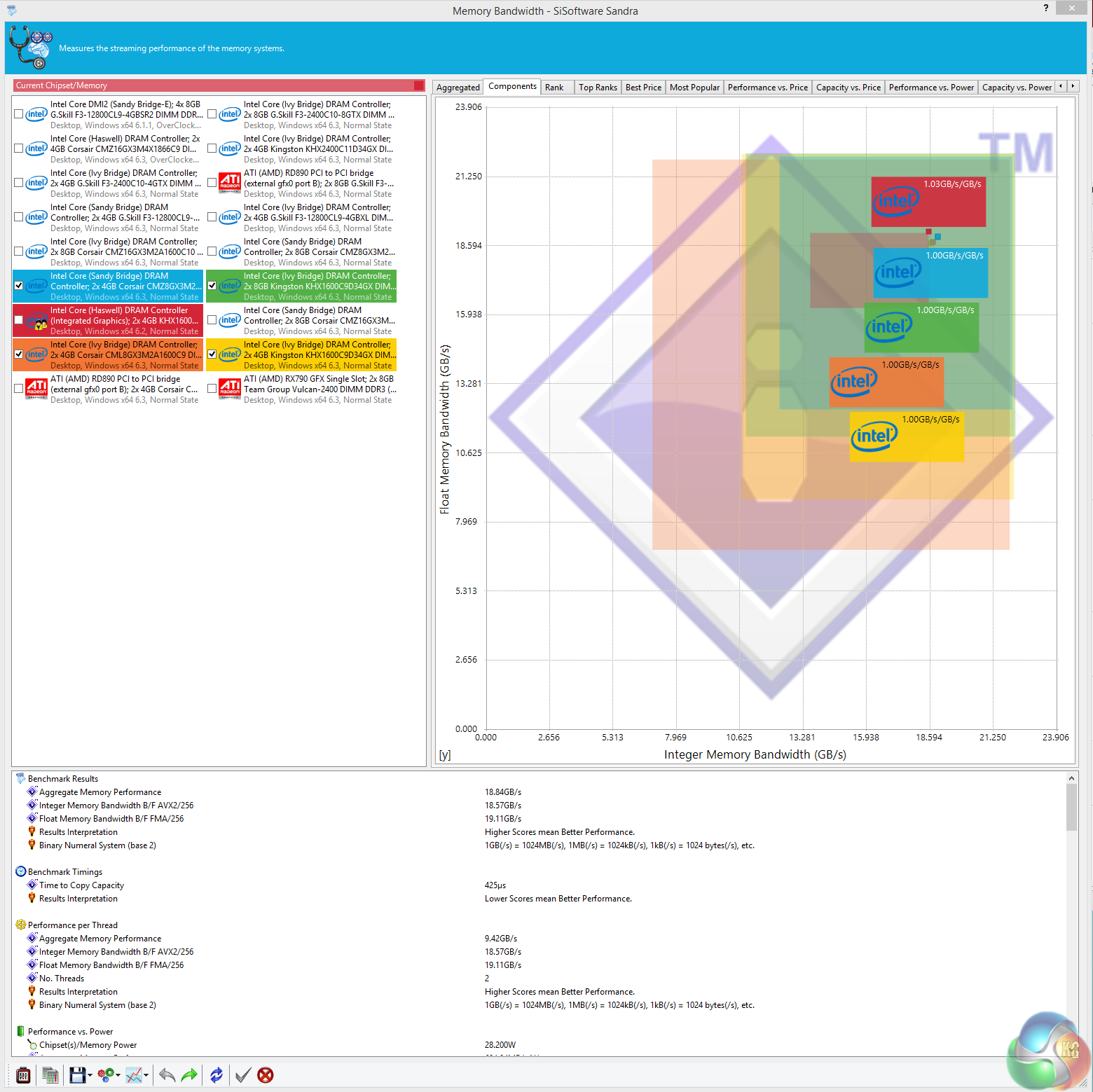
Task: Click the Performance vs. Power battery icon
Action: 20,1031
